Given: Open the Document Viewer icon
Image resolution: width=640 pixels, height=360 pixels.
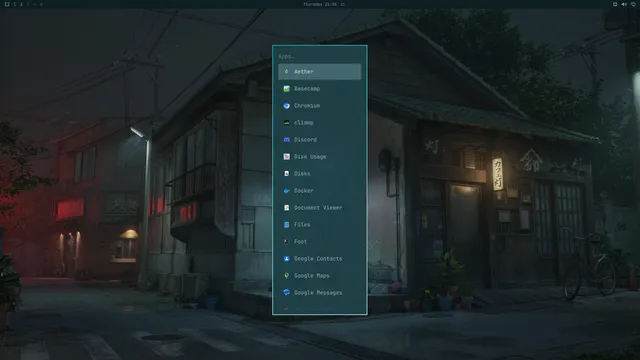Looking at the screenshot, I should (x=287, y=208).
